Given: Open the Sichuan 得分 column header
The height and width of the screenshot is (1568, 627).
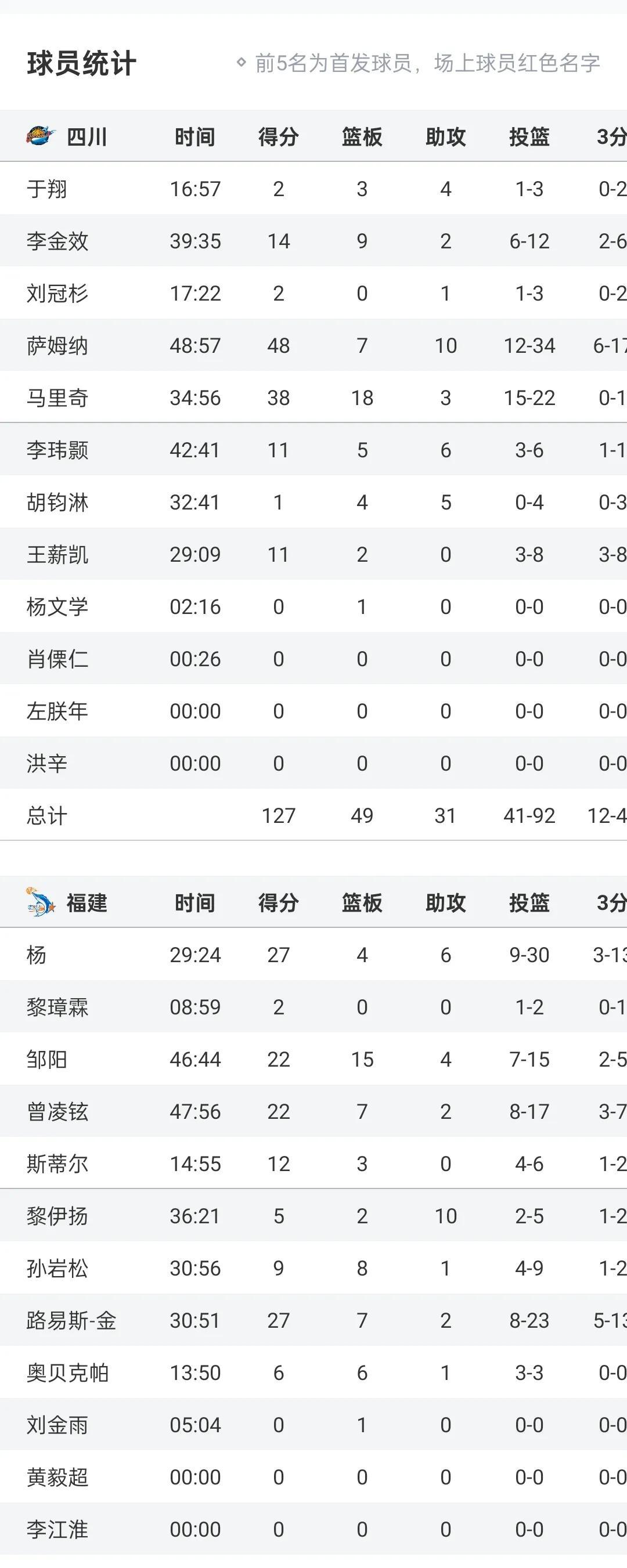Looking at the screenshot, I should (x=278, y=137).
